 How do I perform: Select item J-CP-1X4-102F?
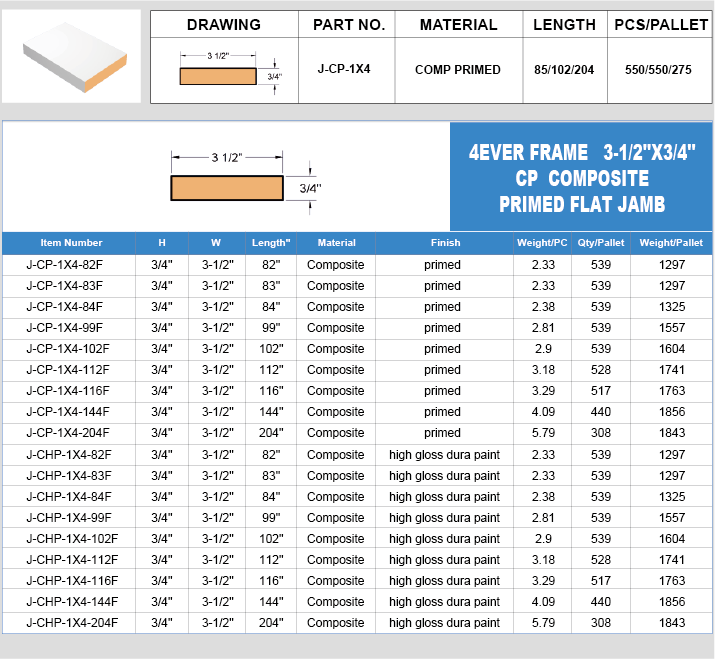68,349
